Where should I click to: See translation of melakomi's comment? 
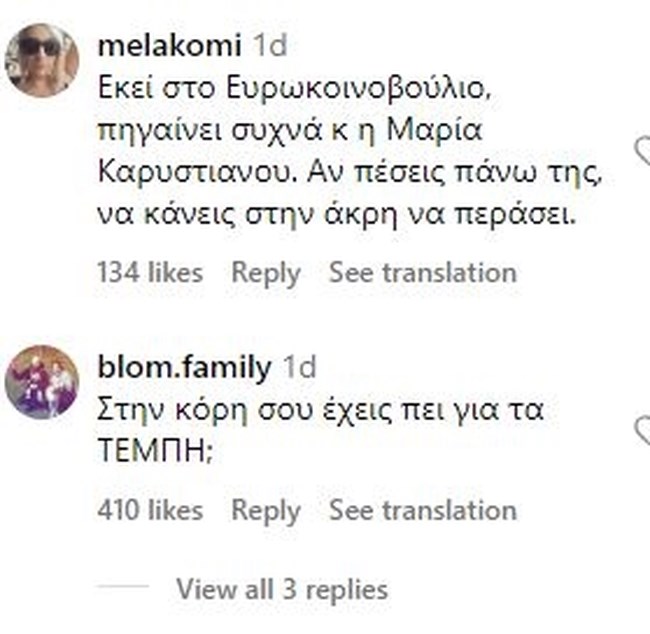[423, 272]
